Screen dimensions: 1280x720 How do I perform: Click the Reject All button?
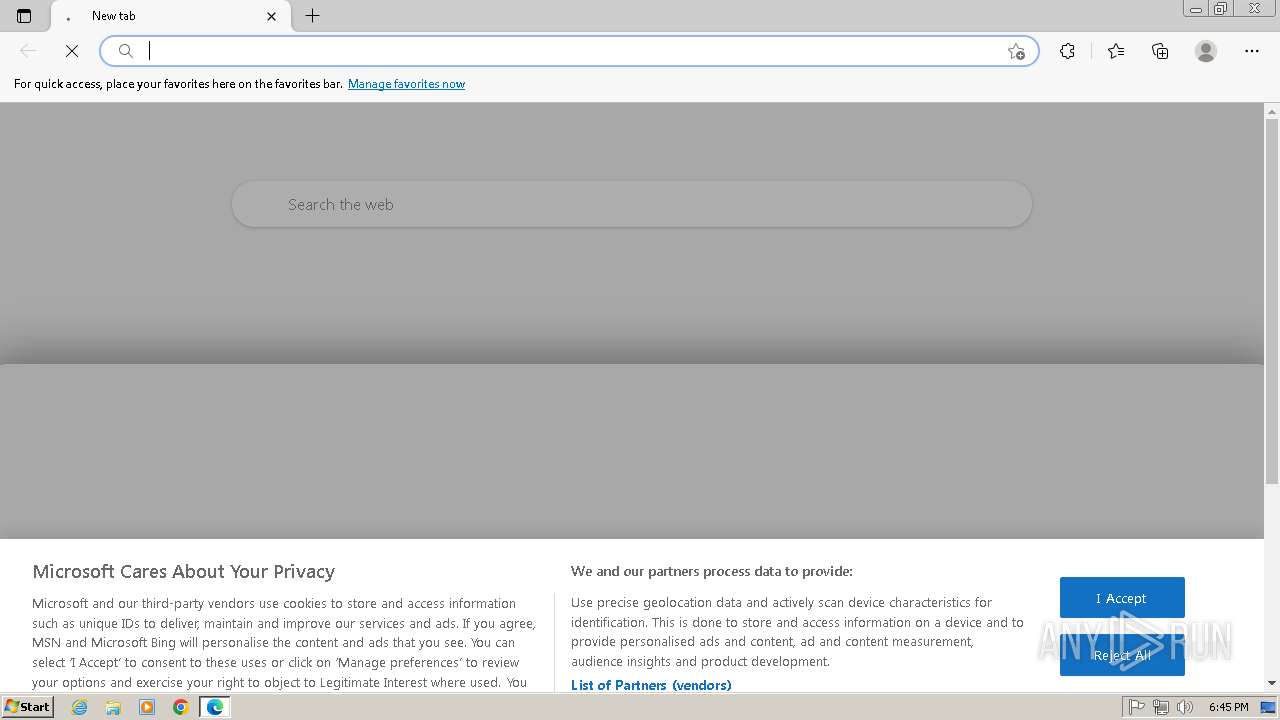point(1122,655)
